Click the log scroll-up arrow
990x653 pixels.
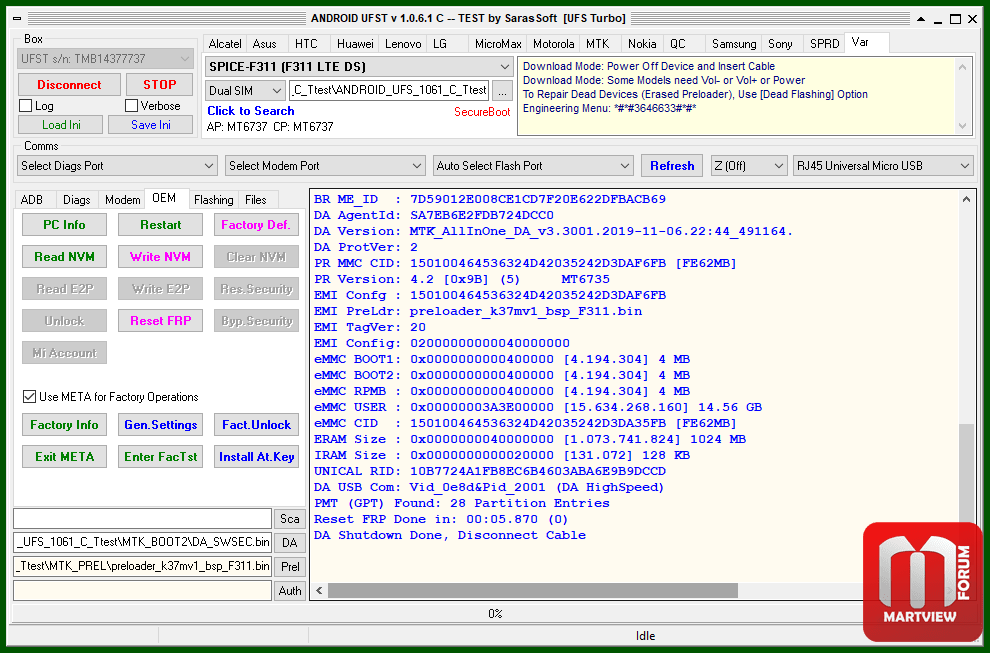click(966, 200)
